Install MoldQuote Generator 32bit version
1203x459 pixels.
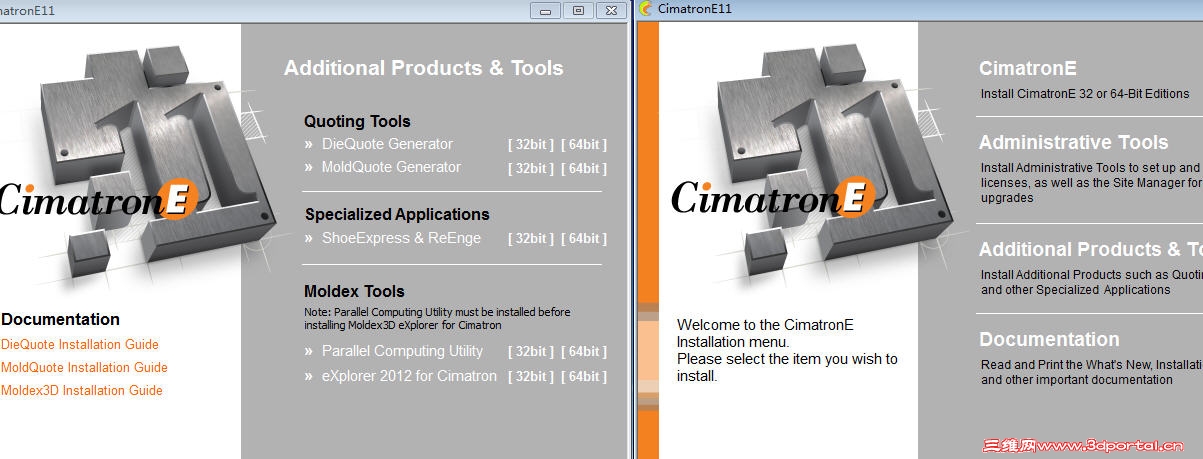(530, 168)
